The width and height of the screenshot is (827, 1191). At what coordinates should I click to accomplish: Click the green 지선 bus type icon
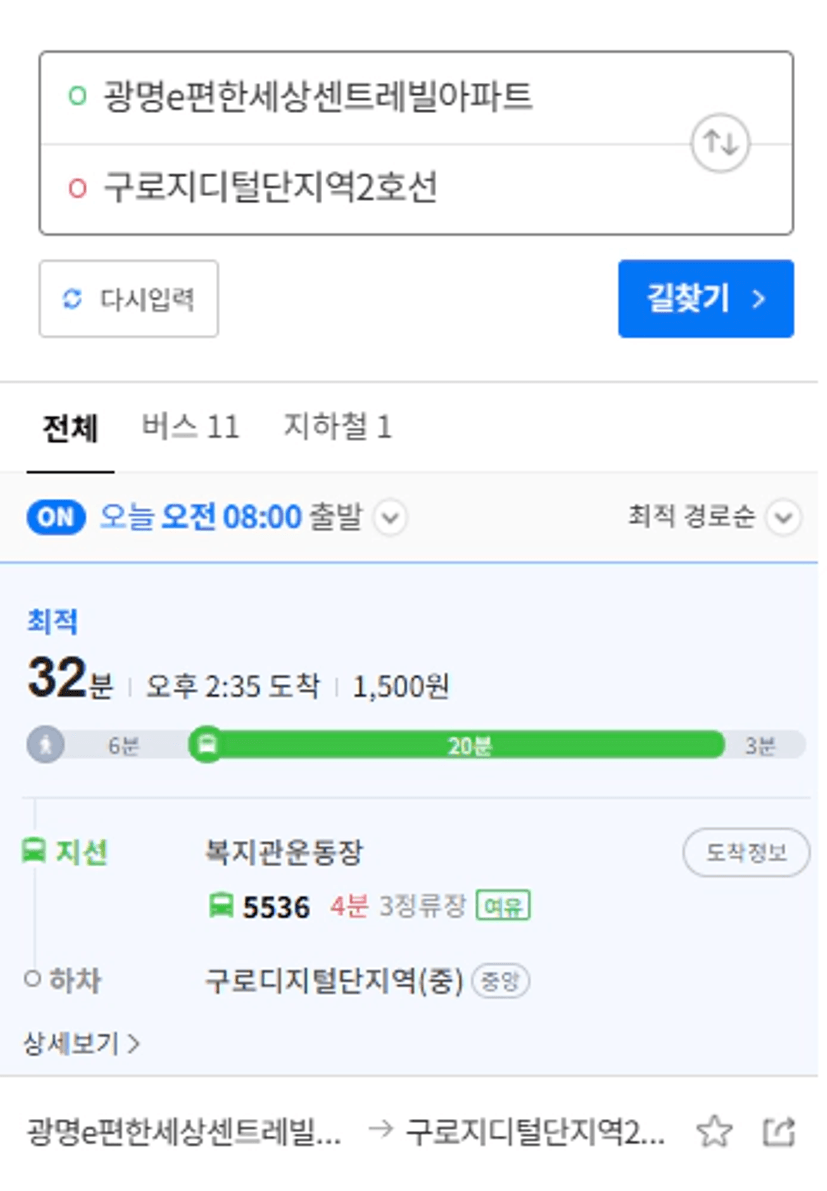coord(33,851)
